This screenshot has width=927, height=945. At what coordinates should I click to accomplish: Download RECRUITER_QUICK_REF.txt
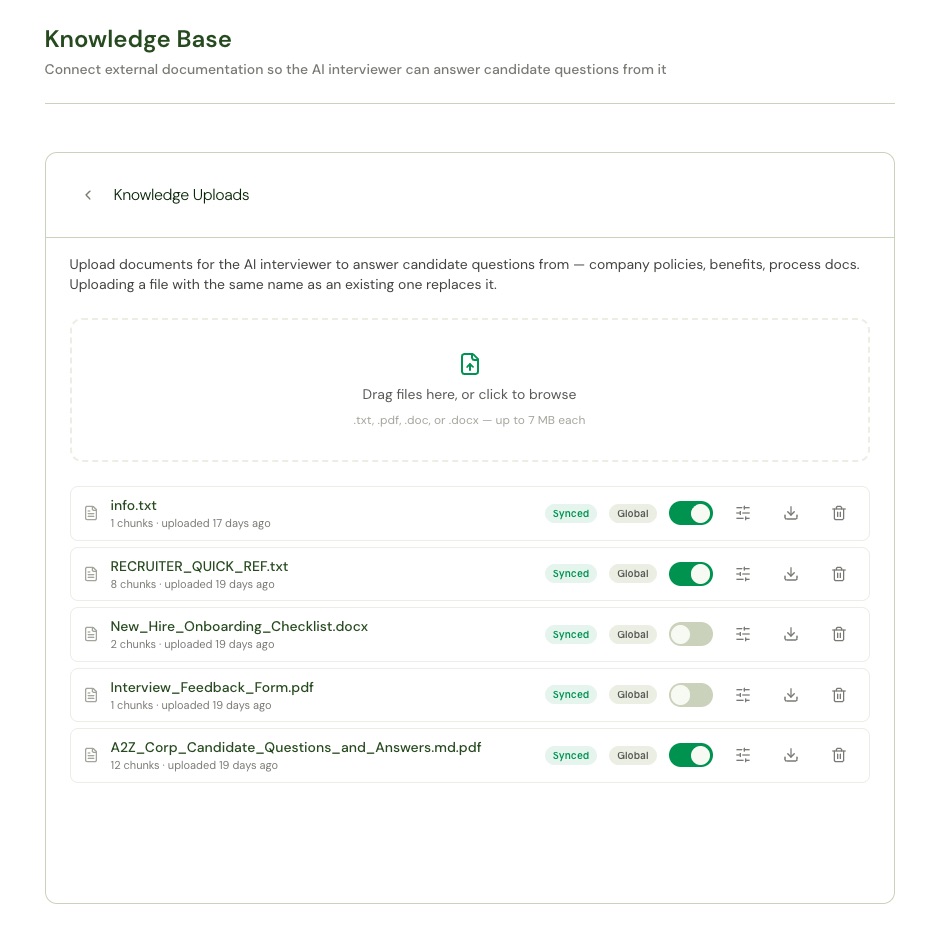[x=791, y=574]
